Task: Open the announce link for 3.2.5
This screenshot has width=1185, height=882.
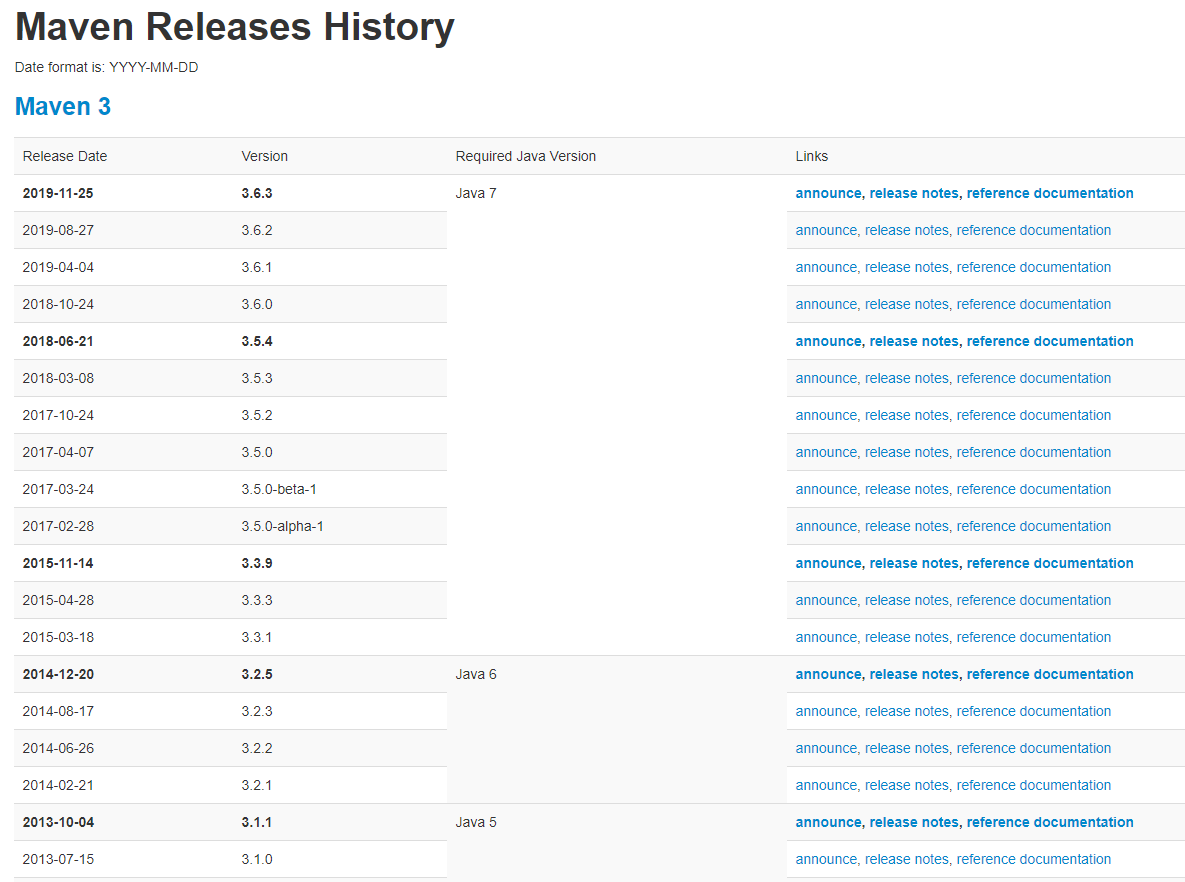Action: click(x=828, y=675)
